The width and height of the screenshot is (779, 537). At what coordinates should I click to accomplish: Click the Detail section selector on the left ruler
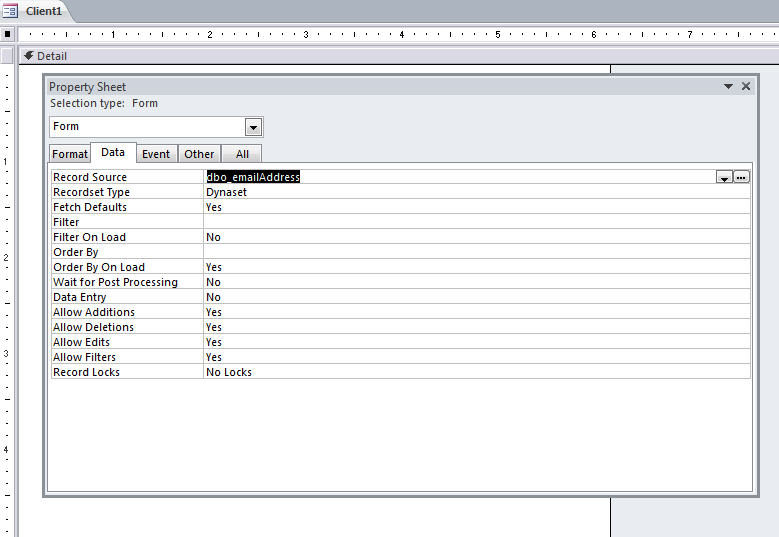pyautogui.click(x=7, y=56)
